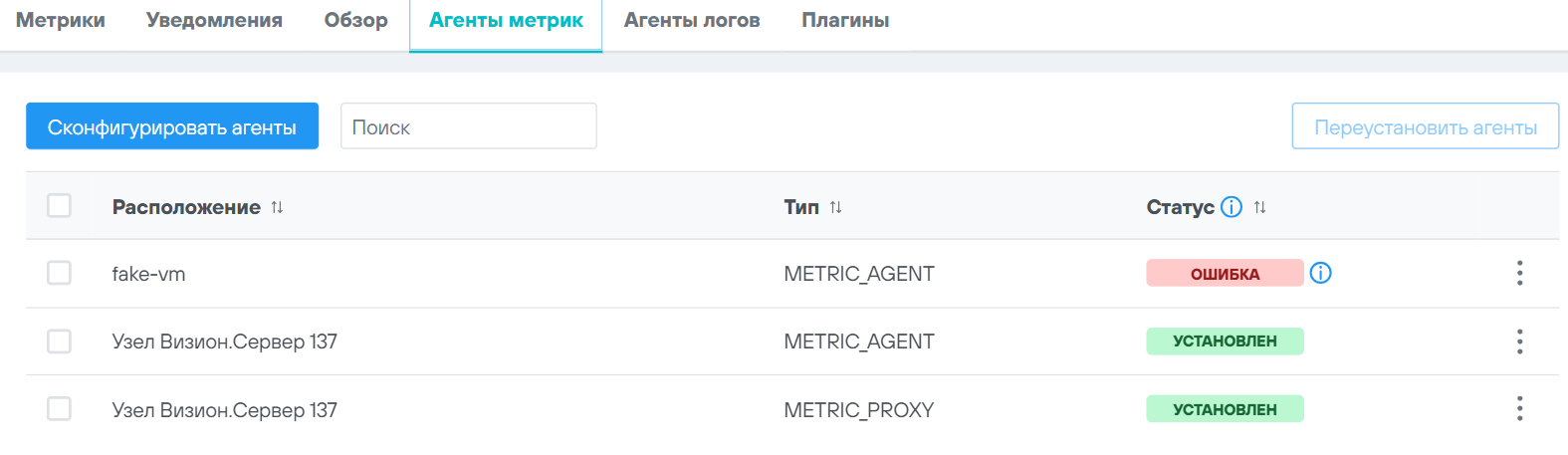Go to the Плагины tab
Viewport: 1568px width, 455px height.
pos(845,21)
